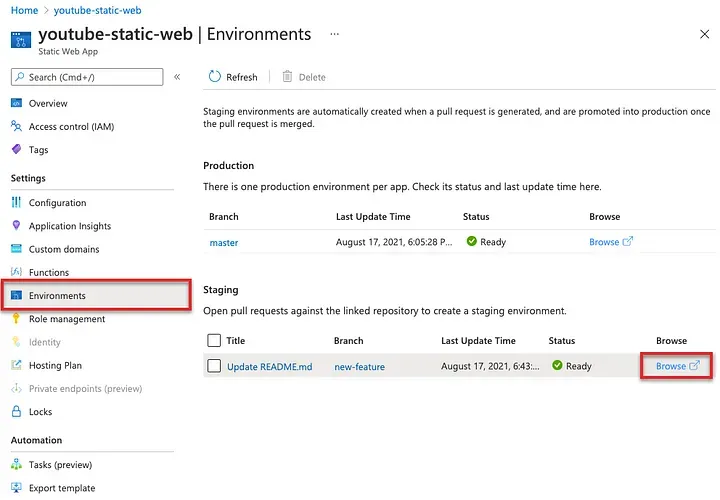Click the Production section heading

pos(228,165)
